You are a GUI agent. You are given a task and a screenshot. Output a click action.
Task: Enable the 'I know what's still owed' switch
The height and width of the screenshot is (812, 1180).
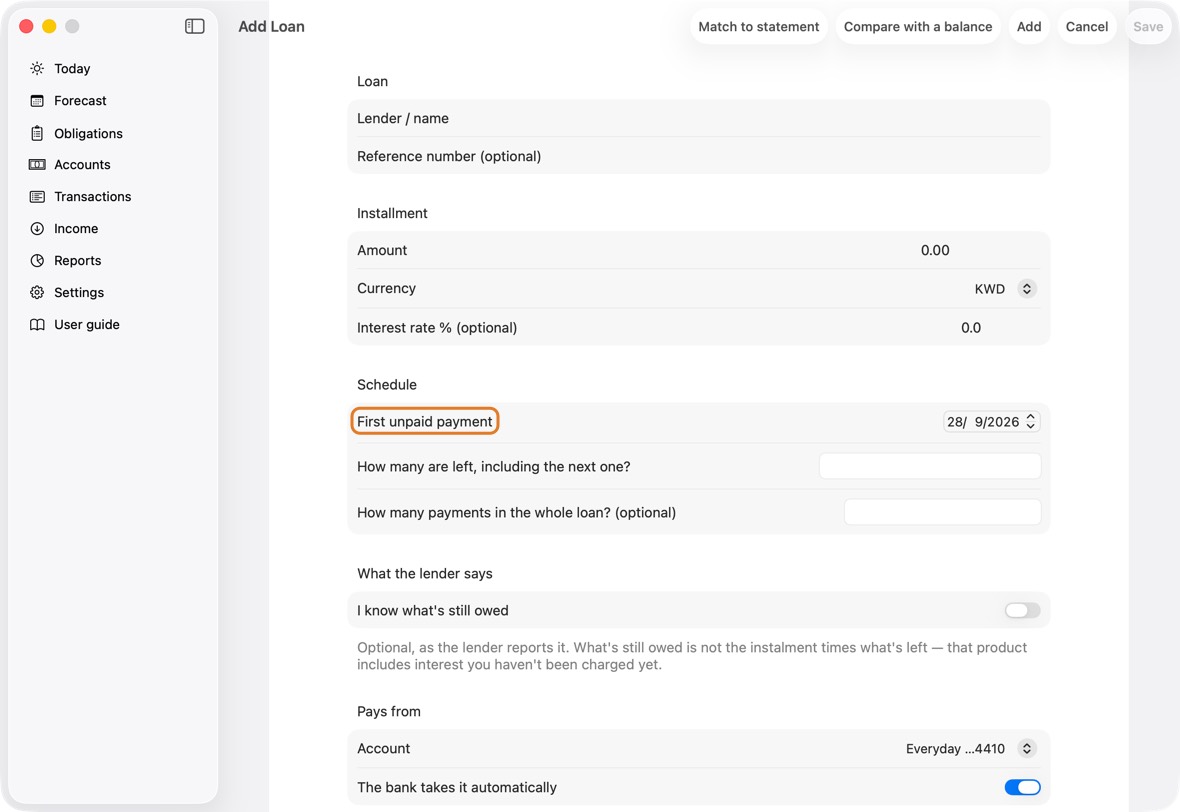1022,610
